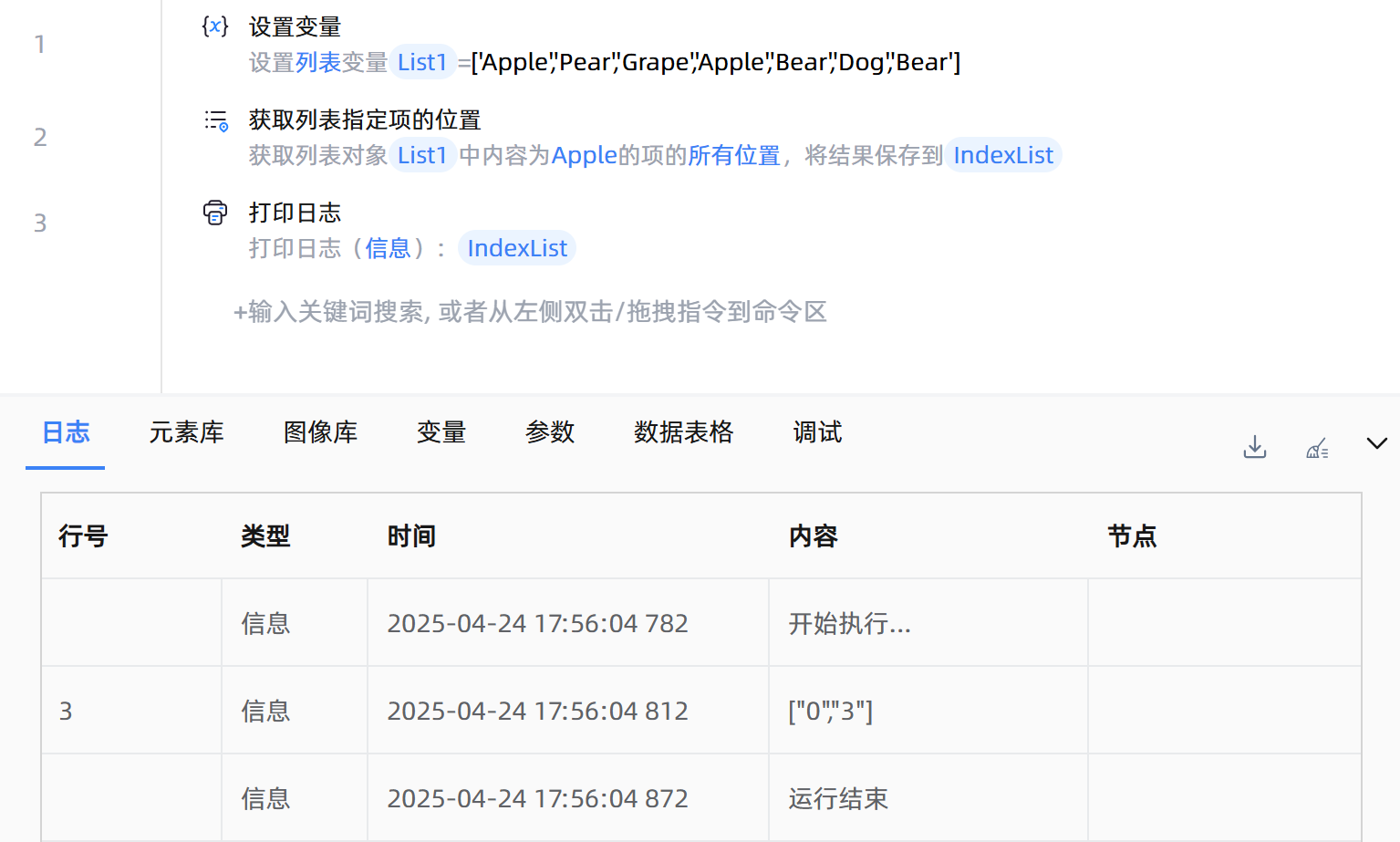Open the 图像库 tab
The image size is (1400, 842).
click(320, 432)
